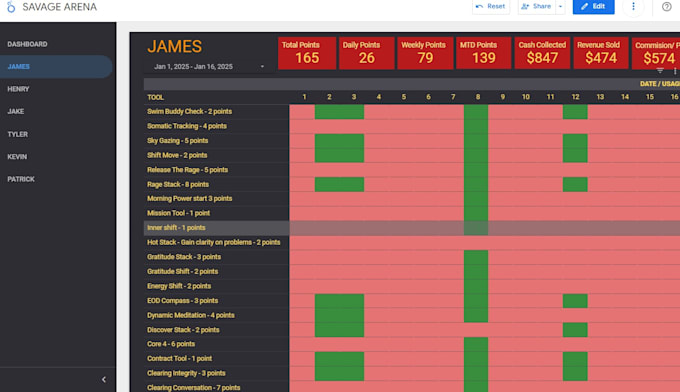Image resolution: width=680 pixels, height=392 pixels.
Task: Click the blue Edit button
Action: [x=593, y=7]
